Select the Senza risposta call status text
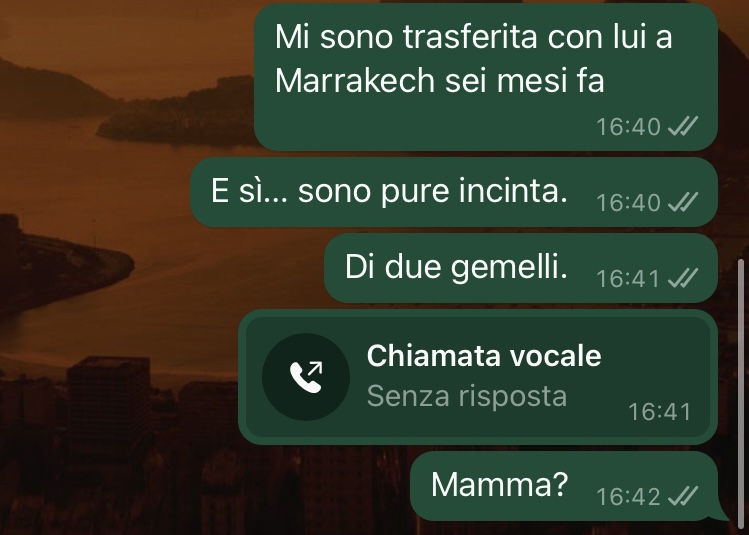749x535 pixels. pyautogui.click(x=467, y=396)
